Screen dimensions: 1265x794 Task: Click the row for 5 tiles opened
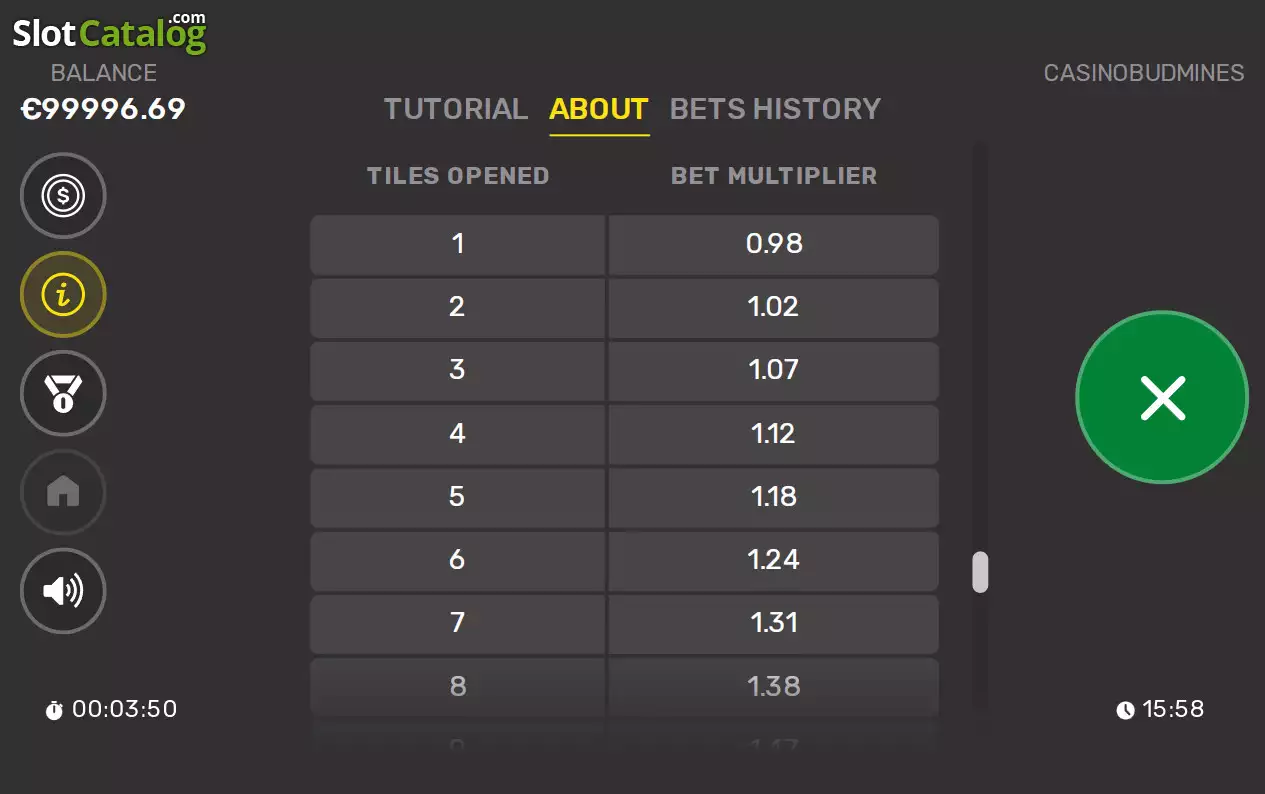pyautogui.click(x=624, y=497)
